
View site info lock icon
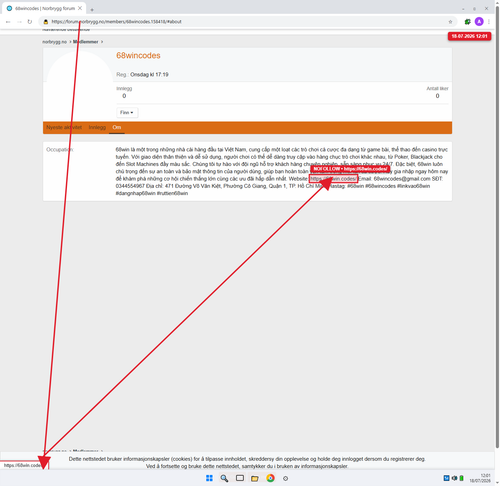point(46,22)
